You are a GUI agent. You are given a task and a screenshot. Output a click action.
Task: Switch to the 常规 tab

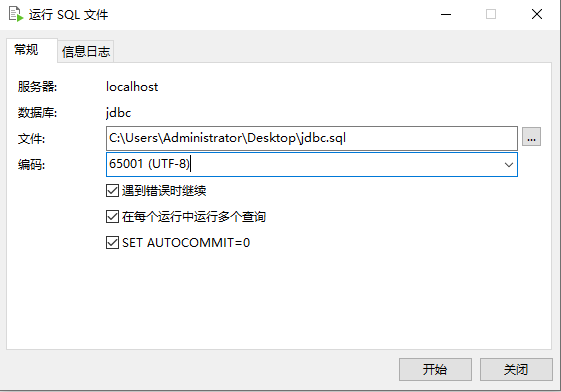[26, 50]
